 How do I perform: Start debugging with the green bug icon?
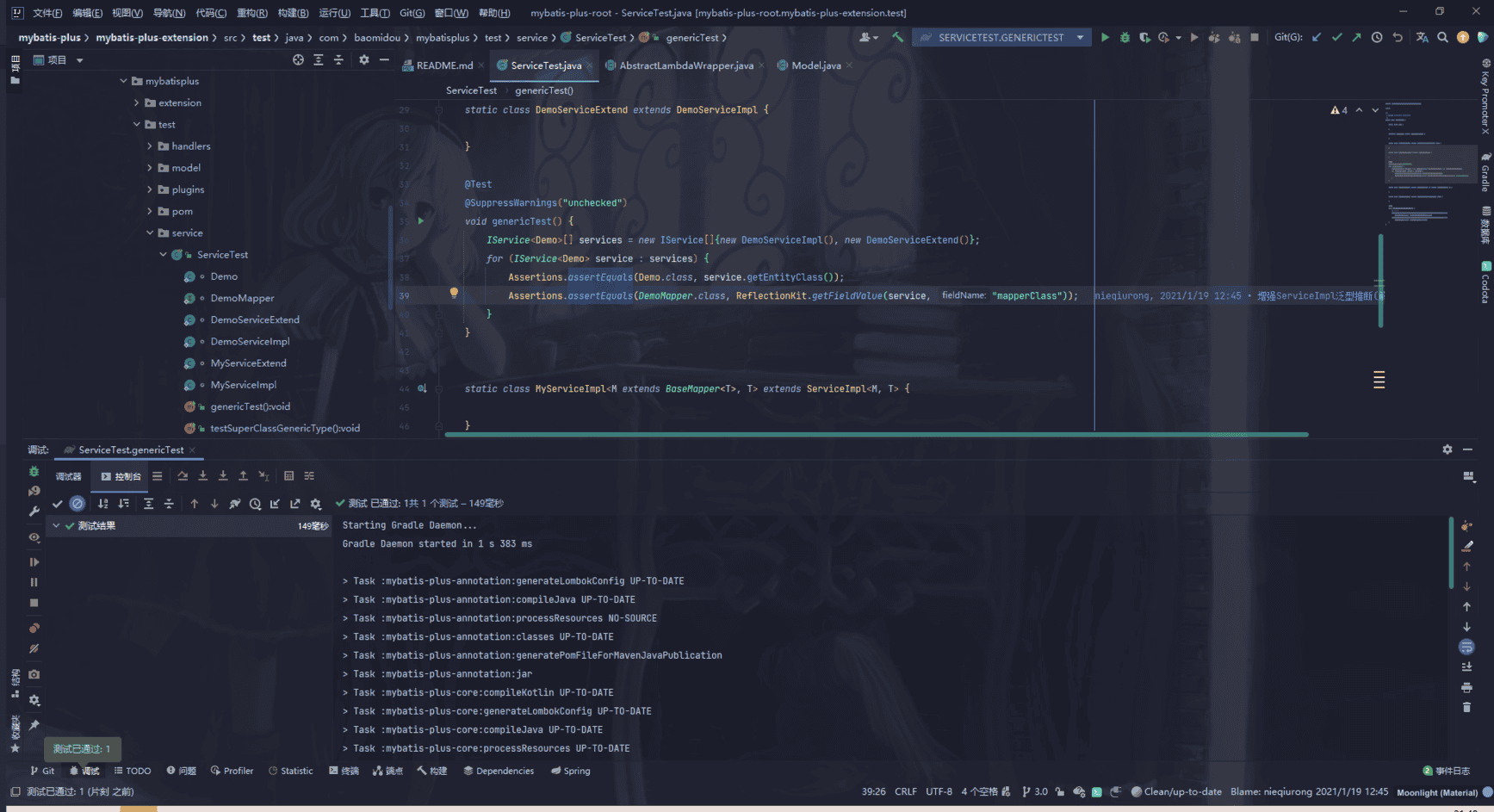pos(1125,38)
